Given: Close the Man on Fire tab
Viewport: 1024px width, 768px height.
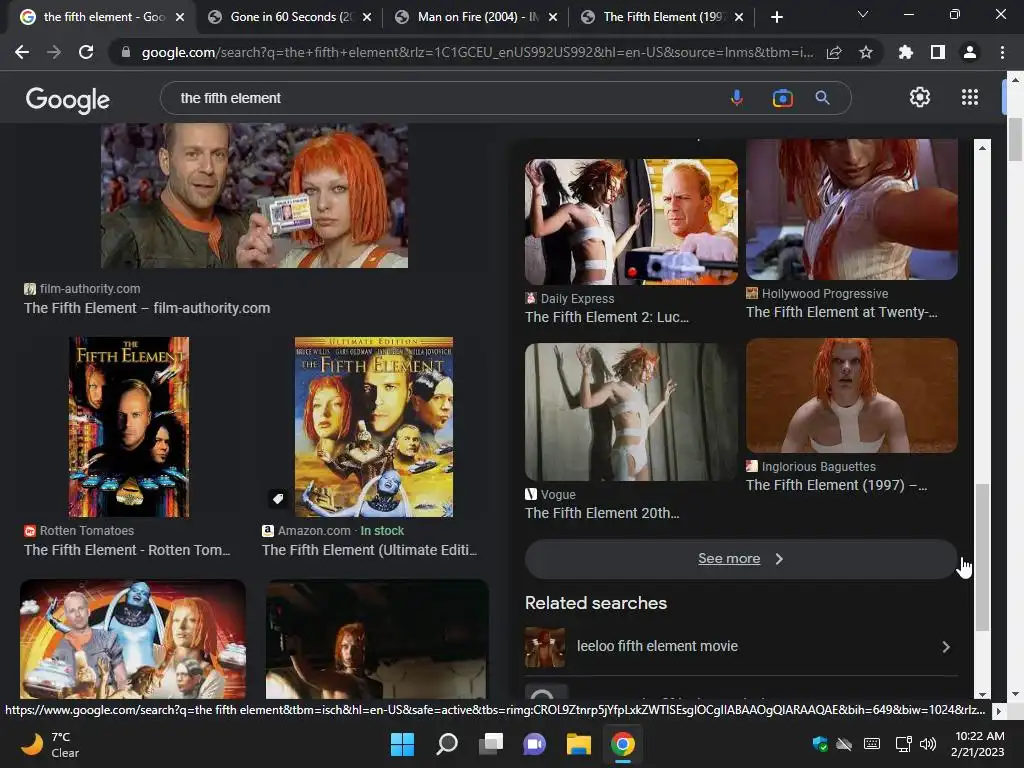Looking at the screenshot, I should pyautogui.click(x=553, y=17).
